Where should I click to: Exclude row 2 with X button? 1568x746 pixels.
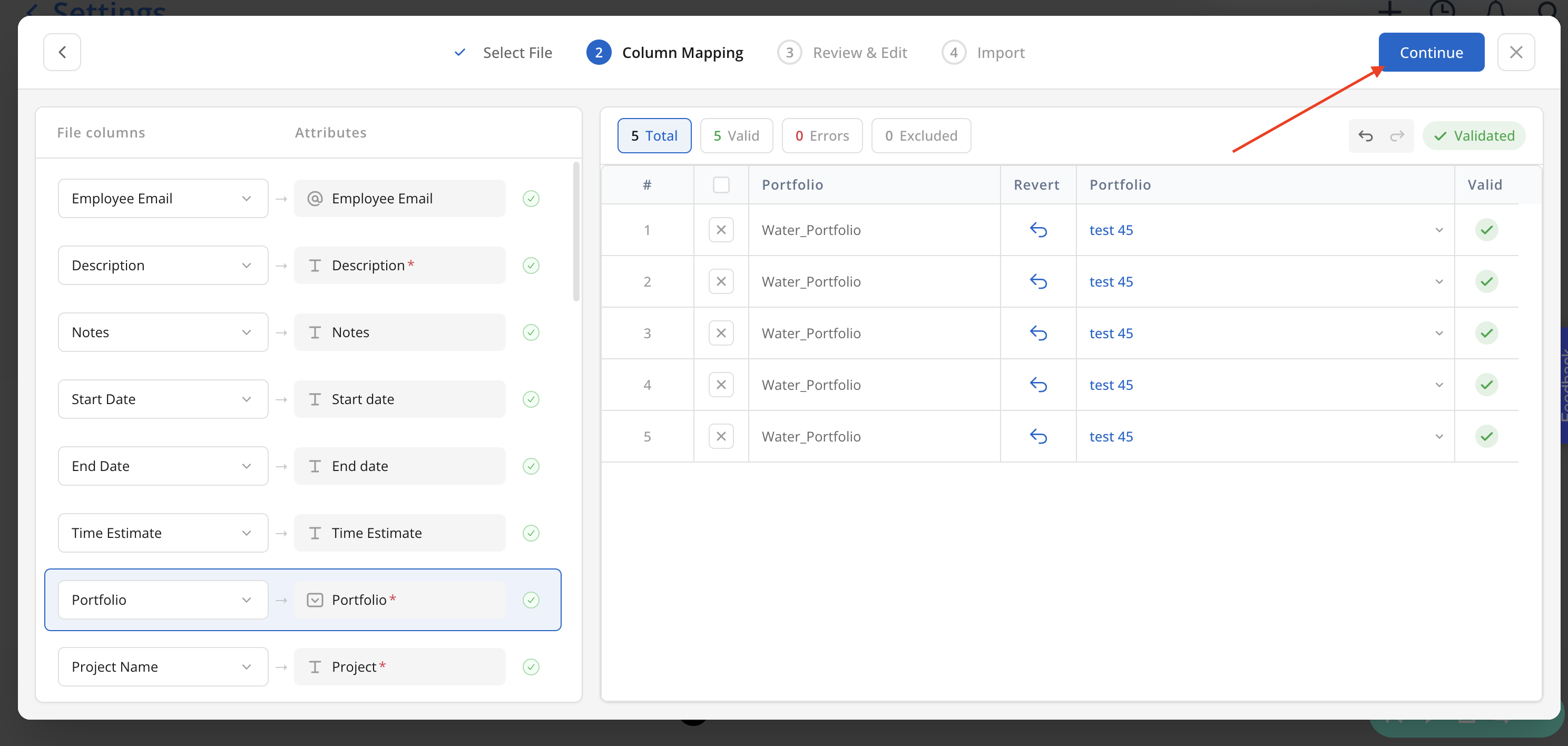click(721, 282)
